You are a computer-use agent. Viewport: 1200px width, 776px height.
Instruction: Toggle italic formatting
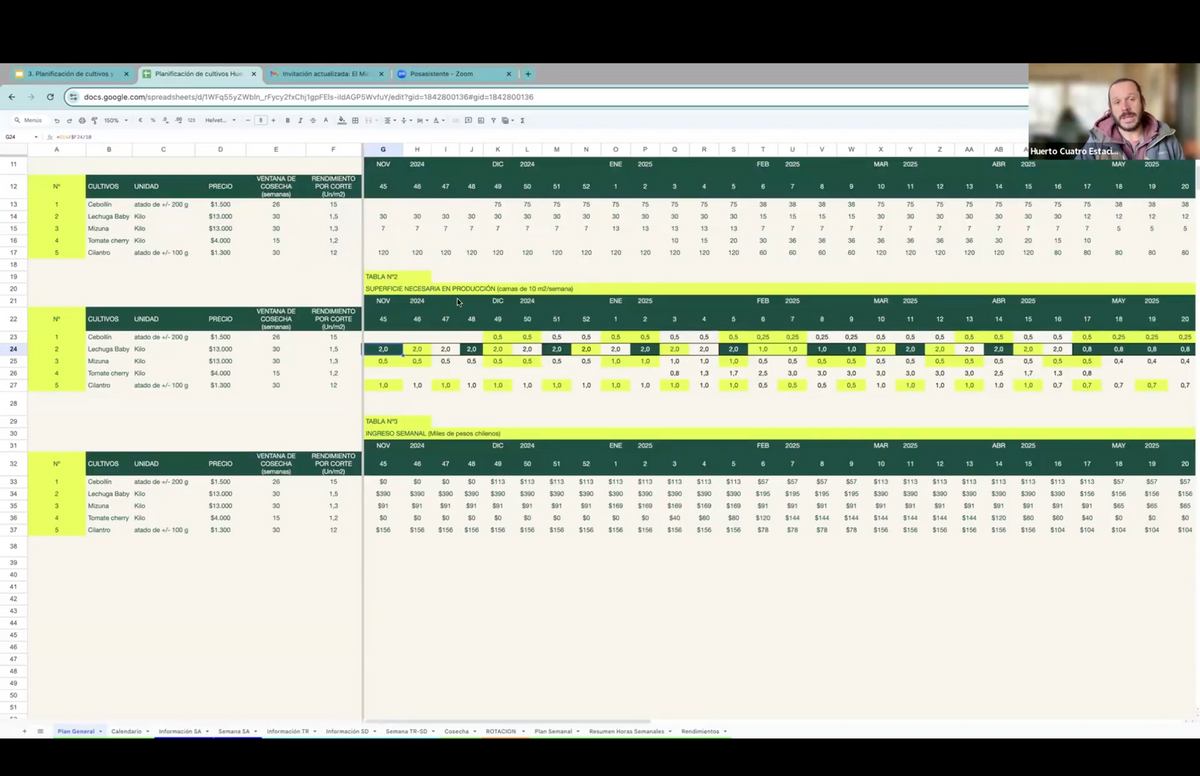point(300,120)
